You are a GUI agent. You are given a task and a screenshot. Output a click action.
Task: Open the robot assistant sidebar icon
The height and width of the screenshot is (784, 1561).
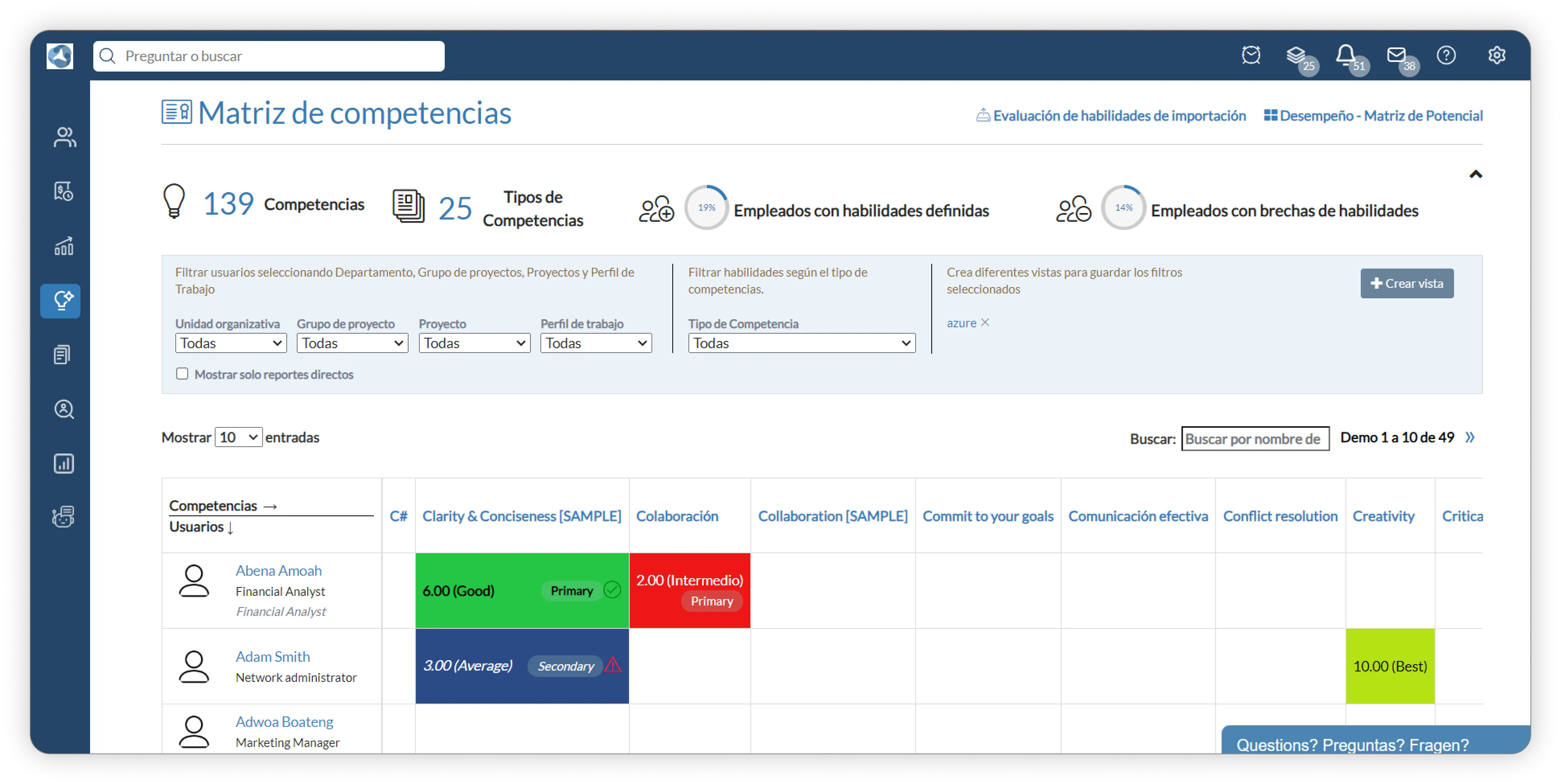pos(63,517)
